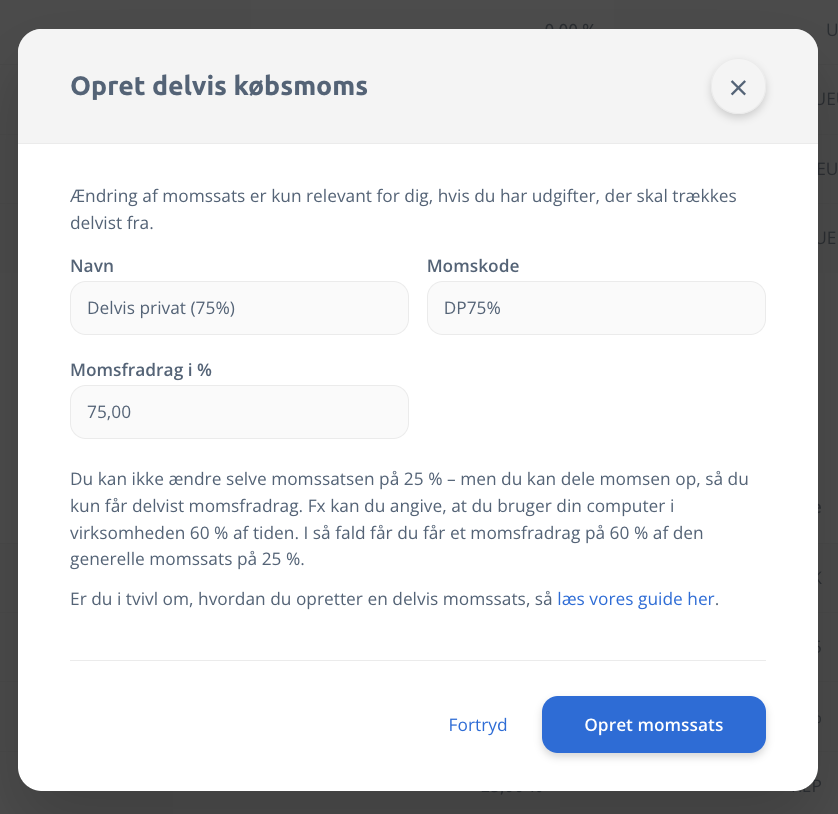Click the Opret momssats button

653,724
